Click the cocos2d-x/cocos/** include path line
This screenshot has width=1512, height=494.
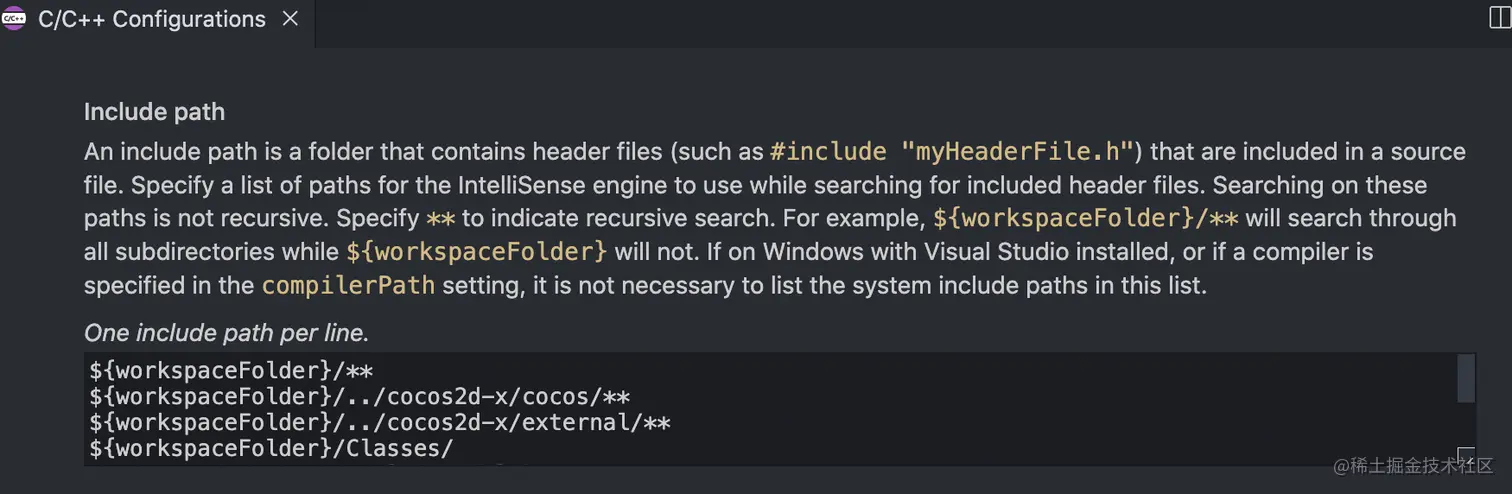pyautogui.click(x=360, y=397)
